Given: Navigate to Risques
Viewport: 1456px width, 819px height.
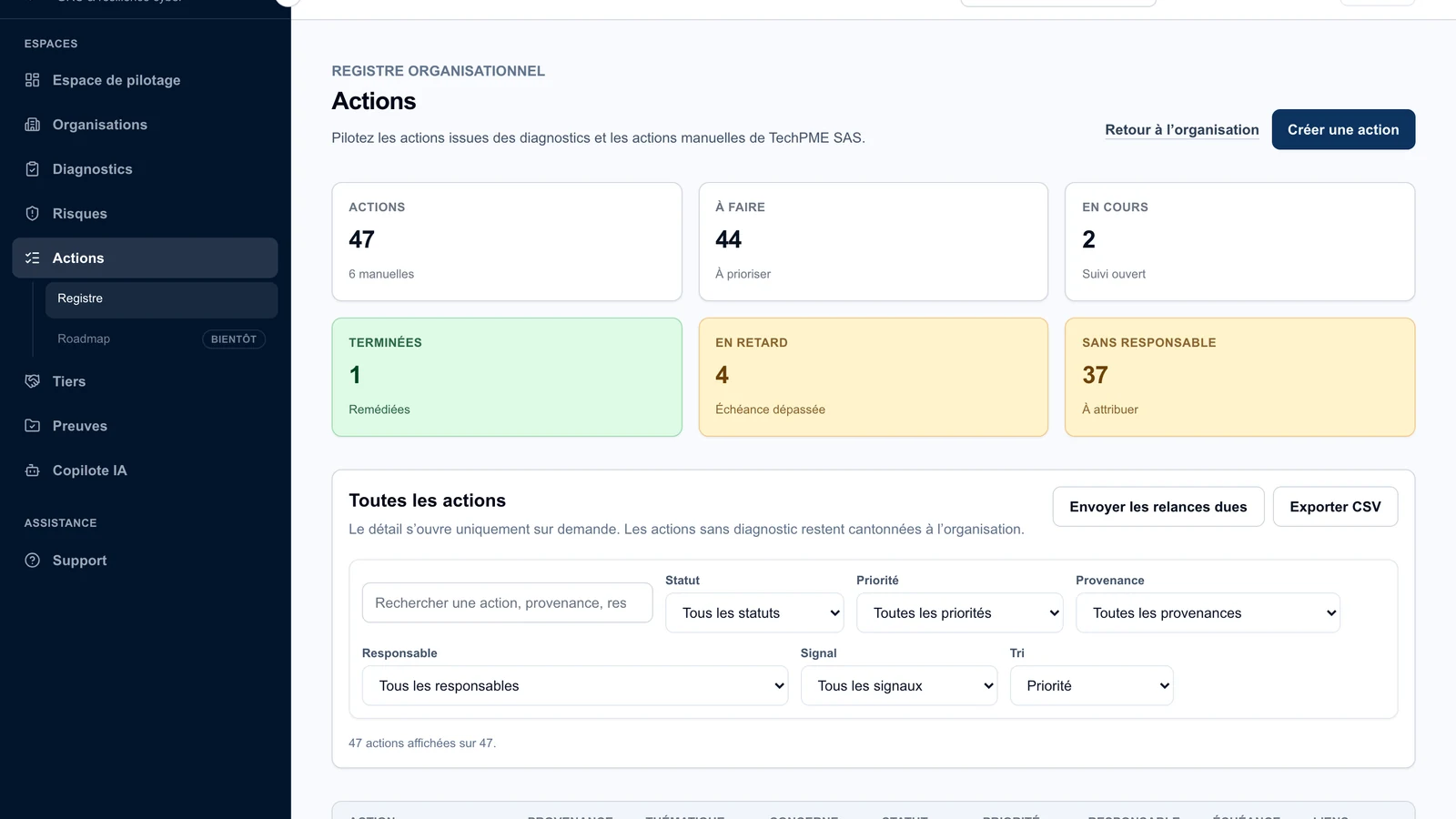Looking at the screenshot, I should (145, 214).
